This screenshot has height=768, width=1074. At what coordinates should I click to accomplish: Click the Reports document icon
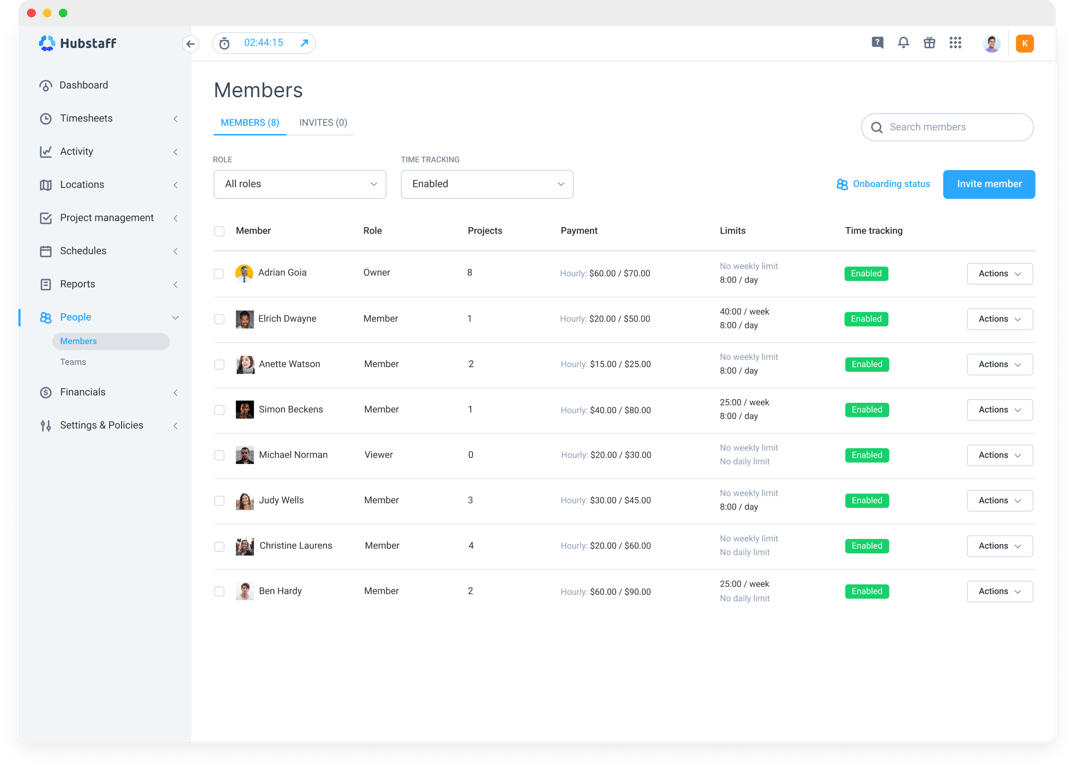46,284
